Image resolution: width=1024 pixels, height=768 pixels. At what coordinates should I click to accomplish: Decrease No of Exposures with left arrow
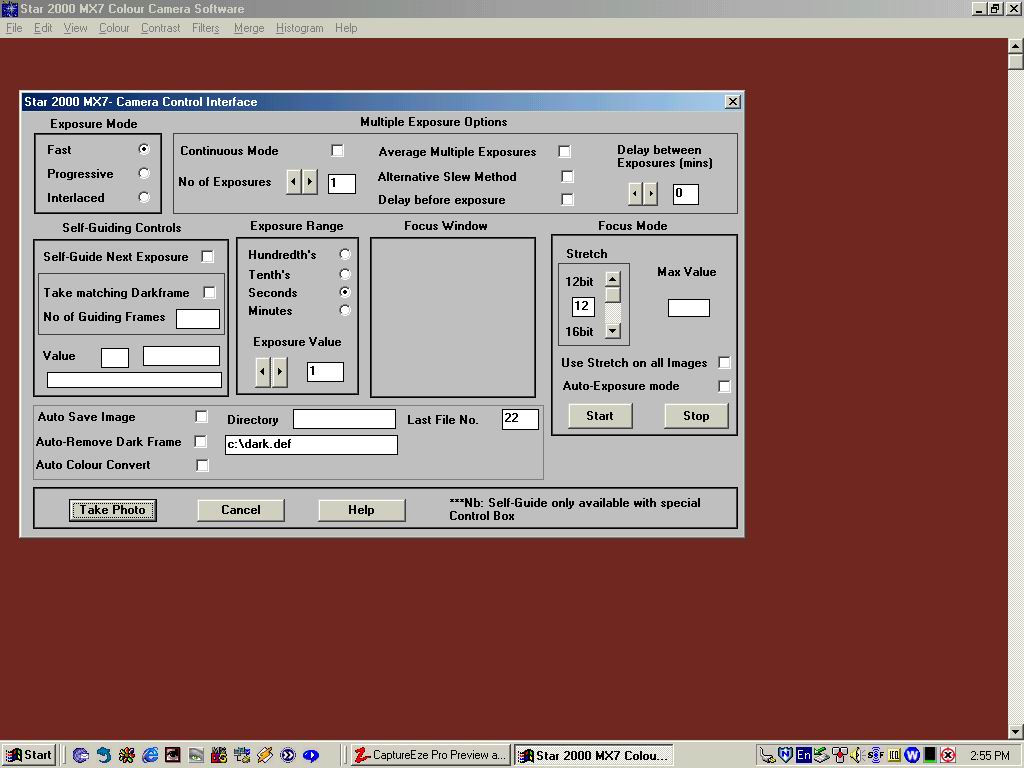[294, 182]
